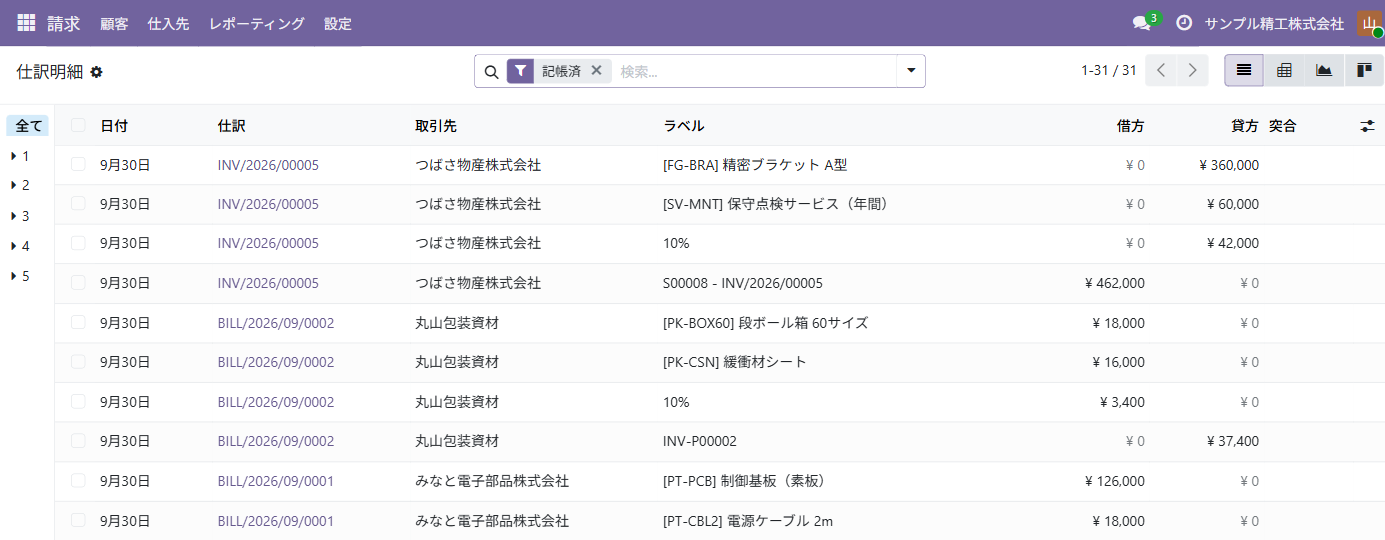Check the row with debit ¥ 3,400

tap(78, 401)
